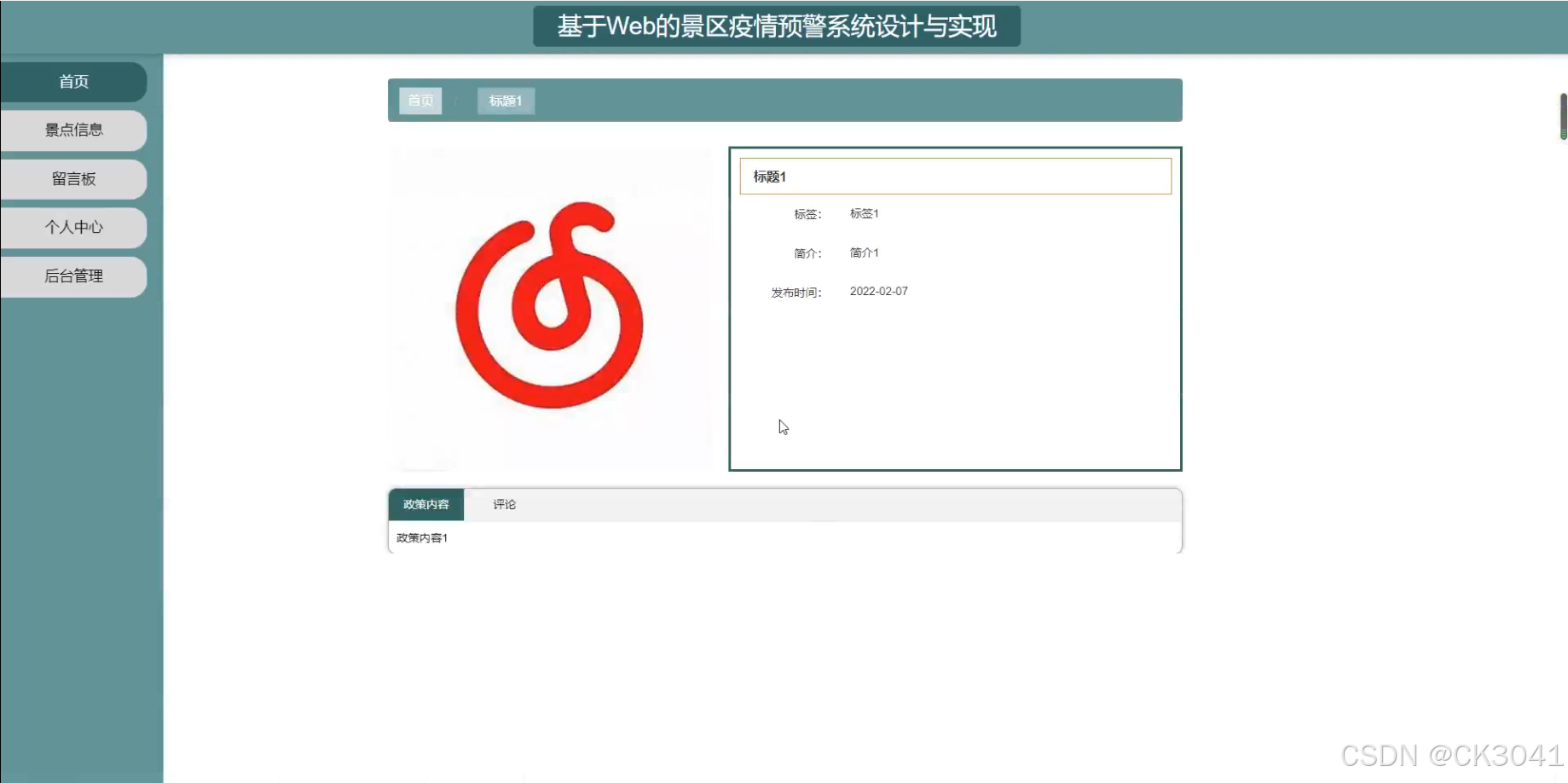The width and height of the screenshot is (1568, 783).
Task: Open 后台管理 in the navigation panel
Action: (74, 276)
